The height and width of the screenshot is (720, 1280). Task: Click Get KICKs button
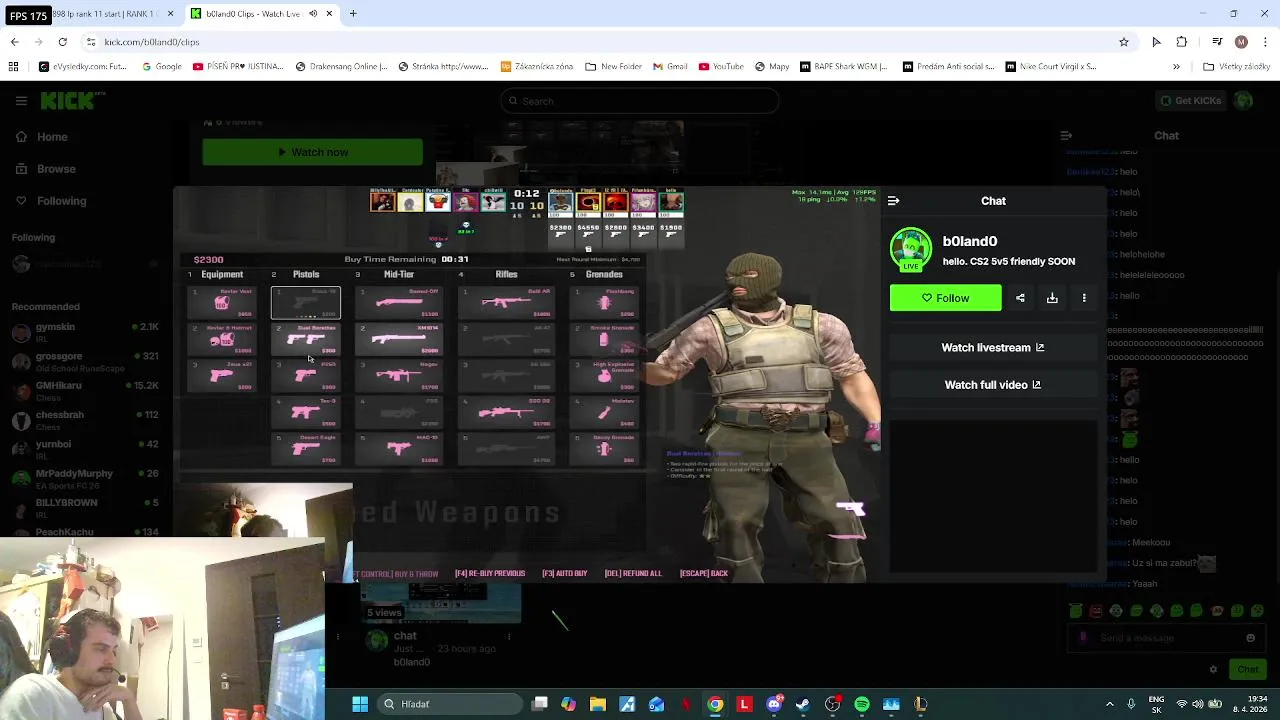[x=1190, y=100]
